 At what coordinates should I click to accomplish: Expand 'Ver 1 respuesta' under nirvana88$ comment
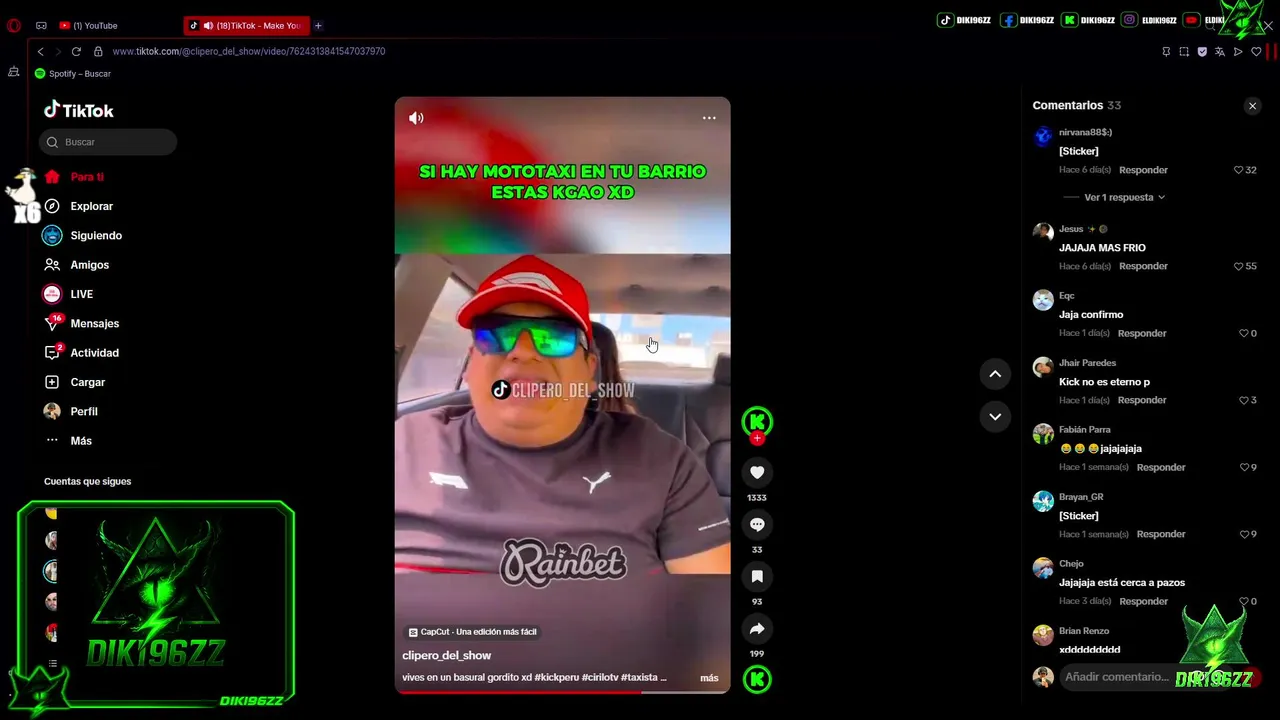tap(1124, 197)
